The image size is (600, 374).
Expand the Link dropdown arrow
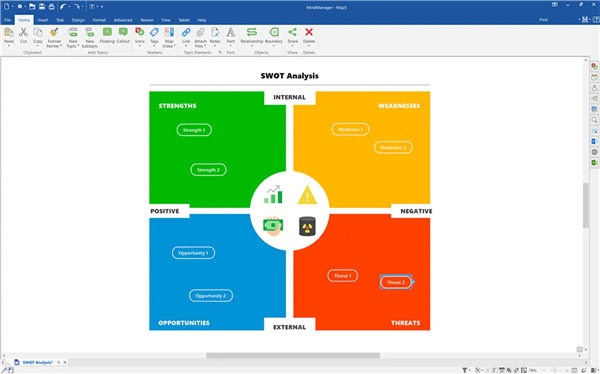click(186, 46)
